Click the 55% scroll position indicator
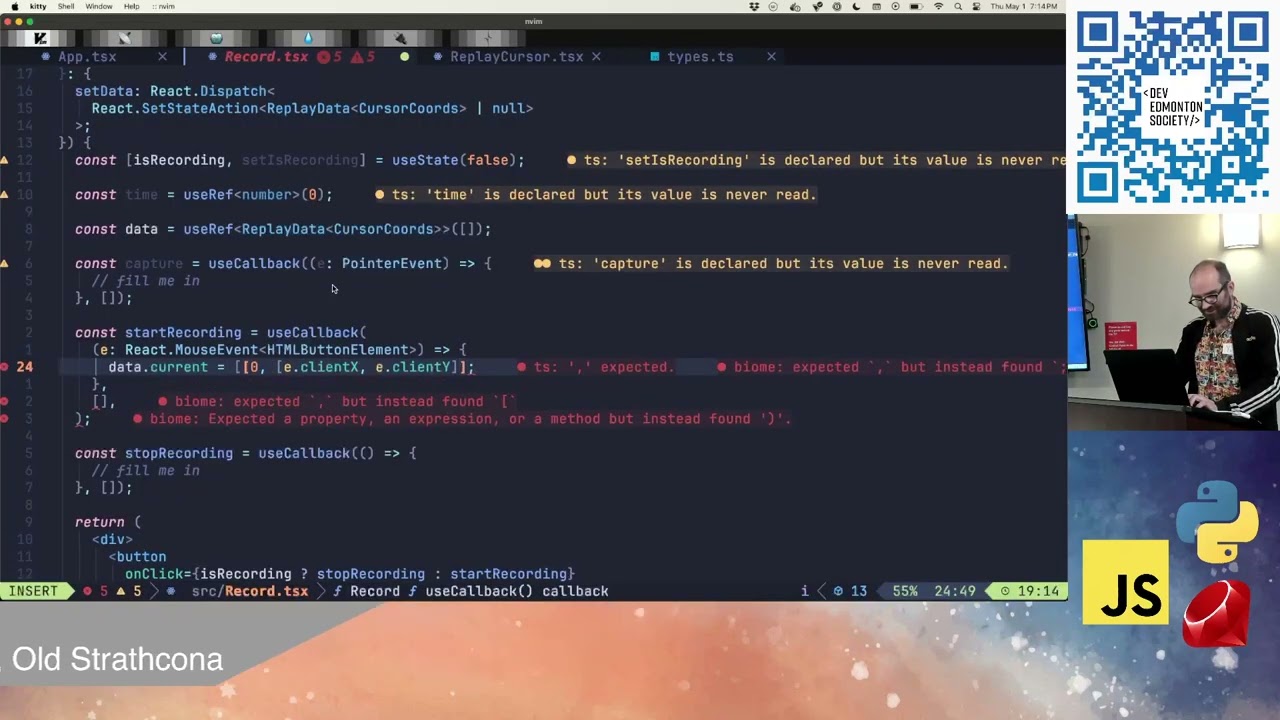The height and width of the screenshot is (720, 1280). pos(905,591)
